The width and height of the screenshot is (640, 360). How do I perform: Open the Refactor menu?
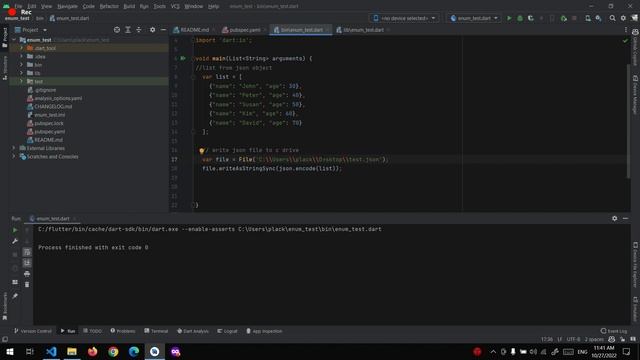109,7
